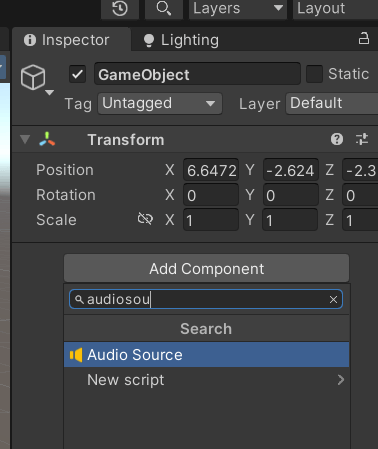Click the New script chevron arrow

click(x=341, y=380)
